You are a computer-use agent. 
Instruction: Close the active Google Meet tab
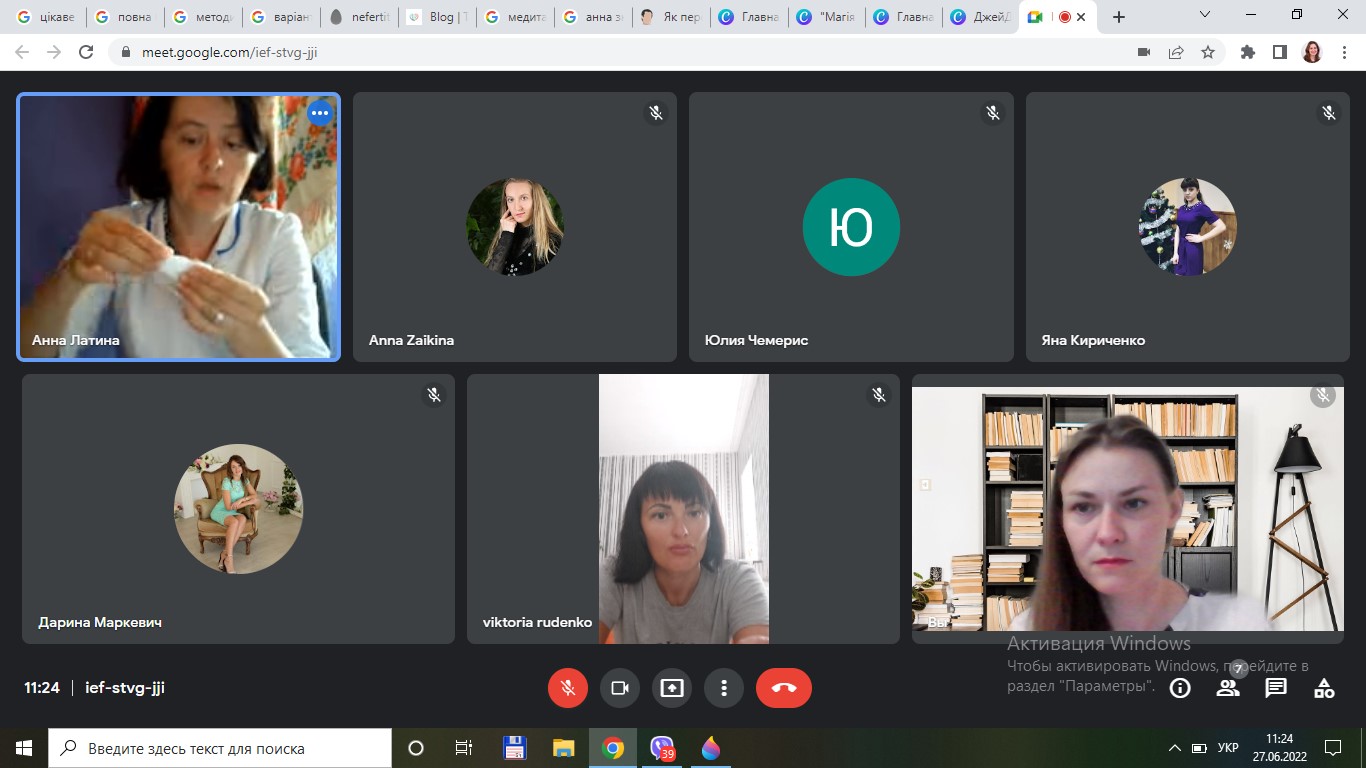coord(1081,17)
